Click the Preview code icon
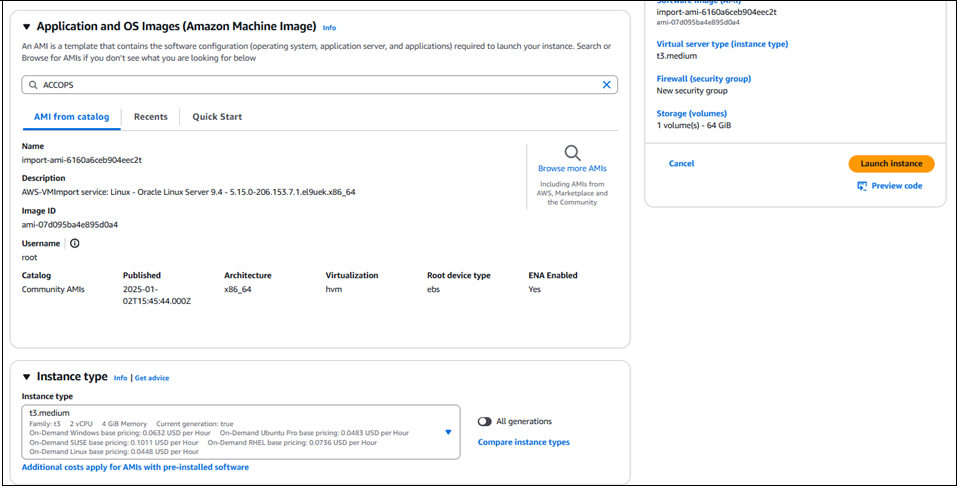957x488 pixels. click(x=862, y=186)
